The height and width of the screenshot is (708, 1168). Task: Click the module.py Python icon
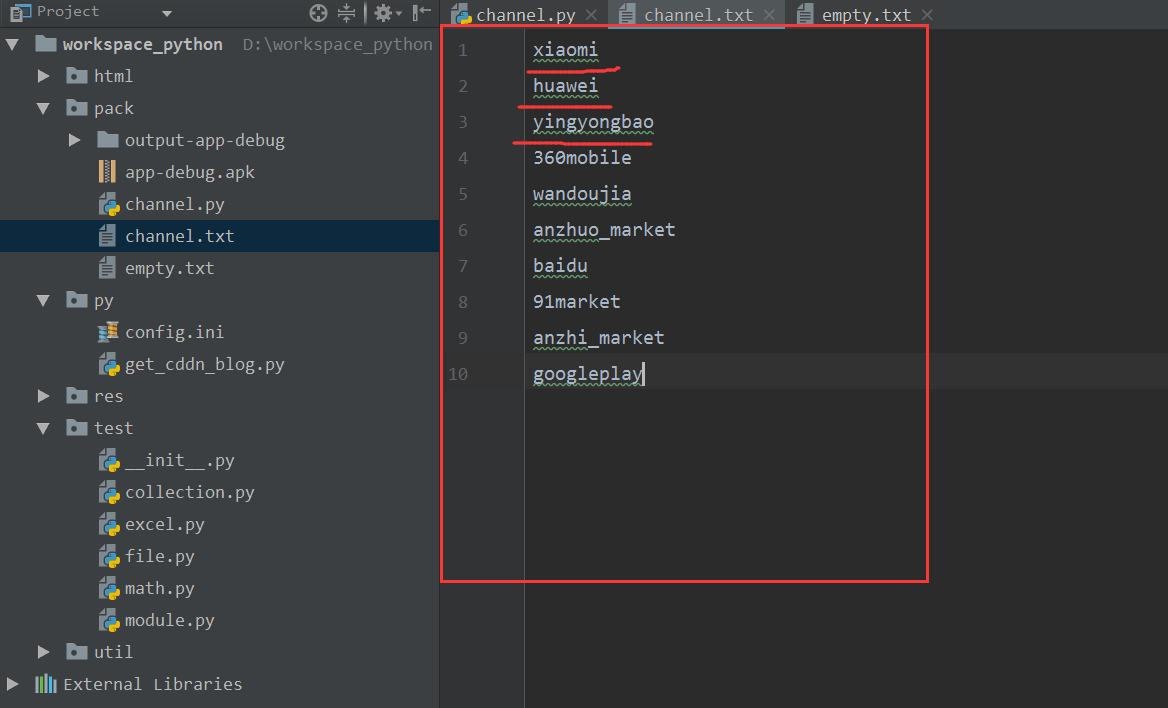pyautogui.click(x=109, y=621)
